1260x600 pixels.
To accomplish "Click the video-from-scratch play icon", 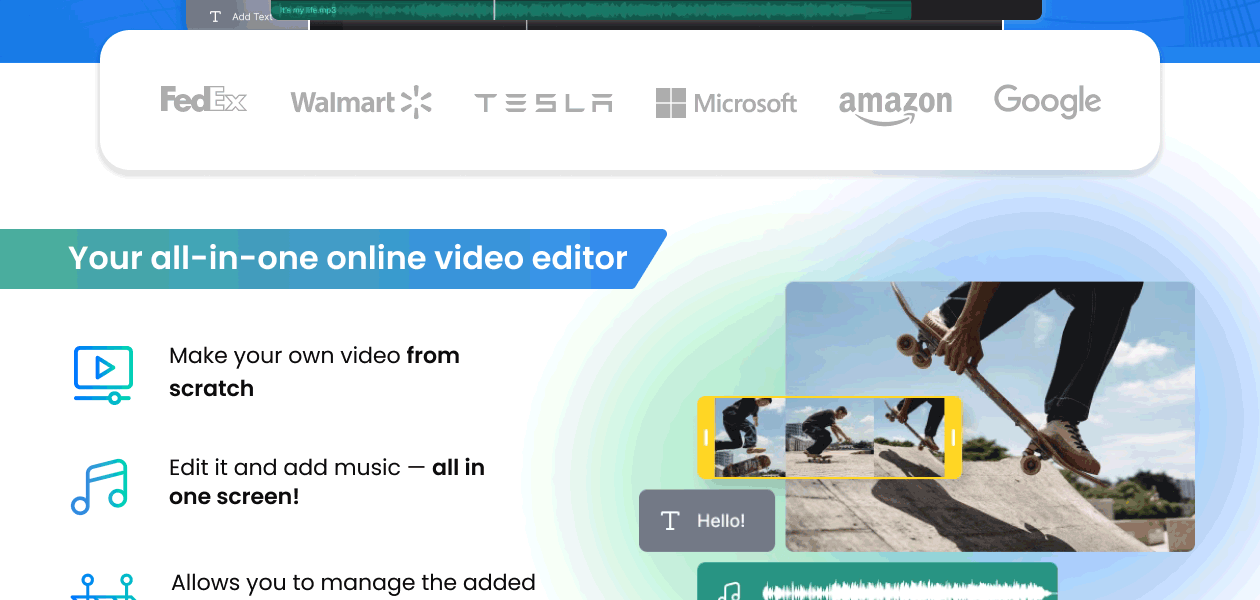I will pyautogui.click(x=102, y=373).
